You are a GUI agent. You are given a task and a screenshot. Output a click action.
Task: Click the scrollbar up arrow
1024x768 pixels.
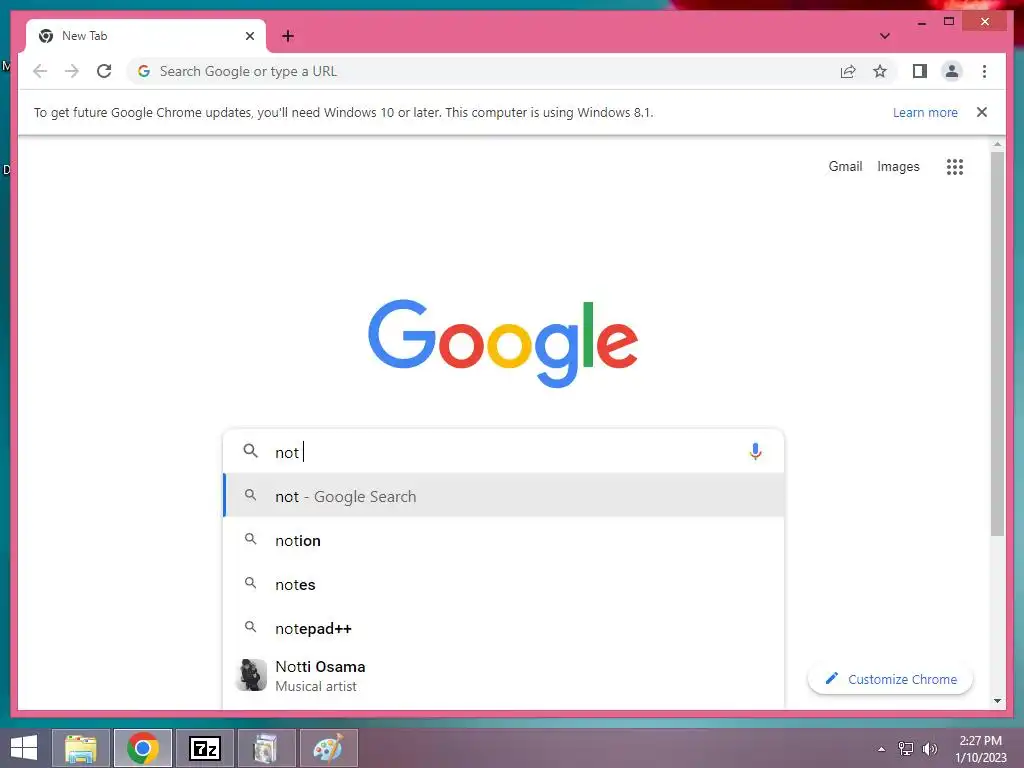click(x=997, y=144)
